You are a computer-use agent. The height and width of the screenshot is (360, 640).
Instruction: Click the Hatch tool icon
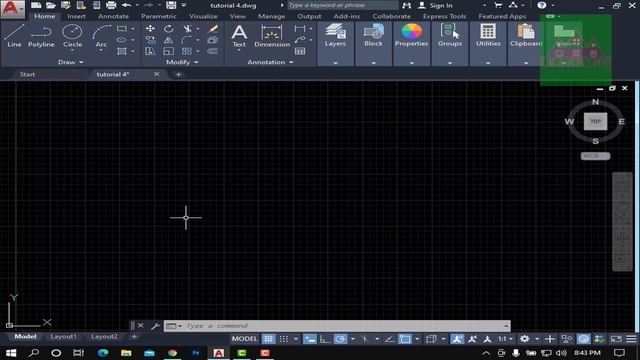[x=122, y=51]
